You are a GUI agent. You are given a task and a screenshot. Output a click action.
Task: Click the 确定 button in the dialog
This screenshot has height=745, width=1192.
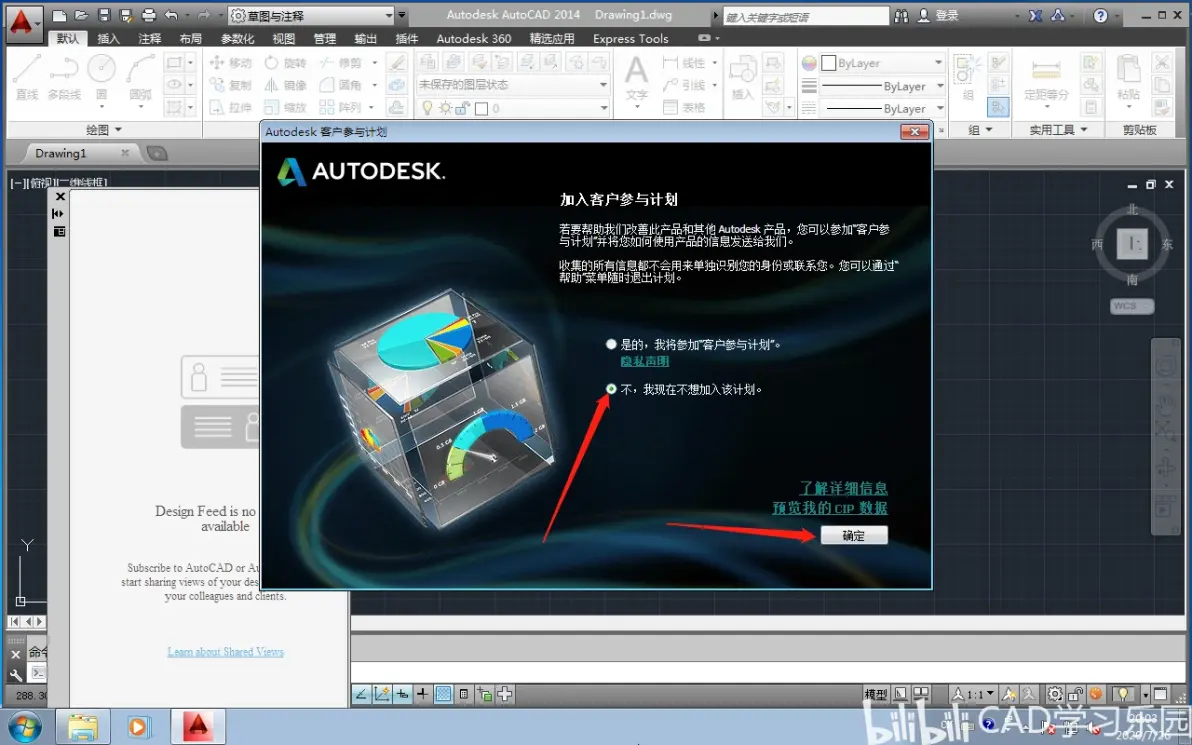pos(854,535)
